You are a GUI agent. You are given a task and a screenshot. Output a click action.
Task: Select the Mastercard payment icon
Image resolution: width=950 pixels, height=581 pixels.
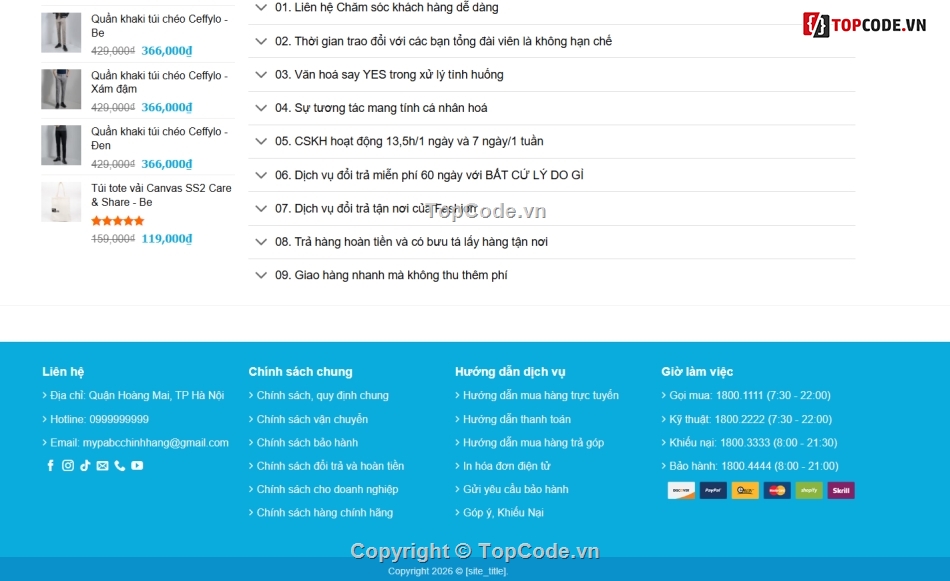click(x=777, y=490)
